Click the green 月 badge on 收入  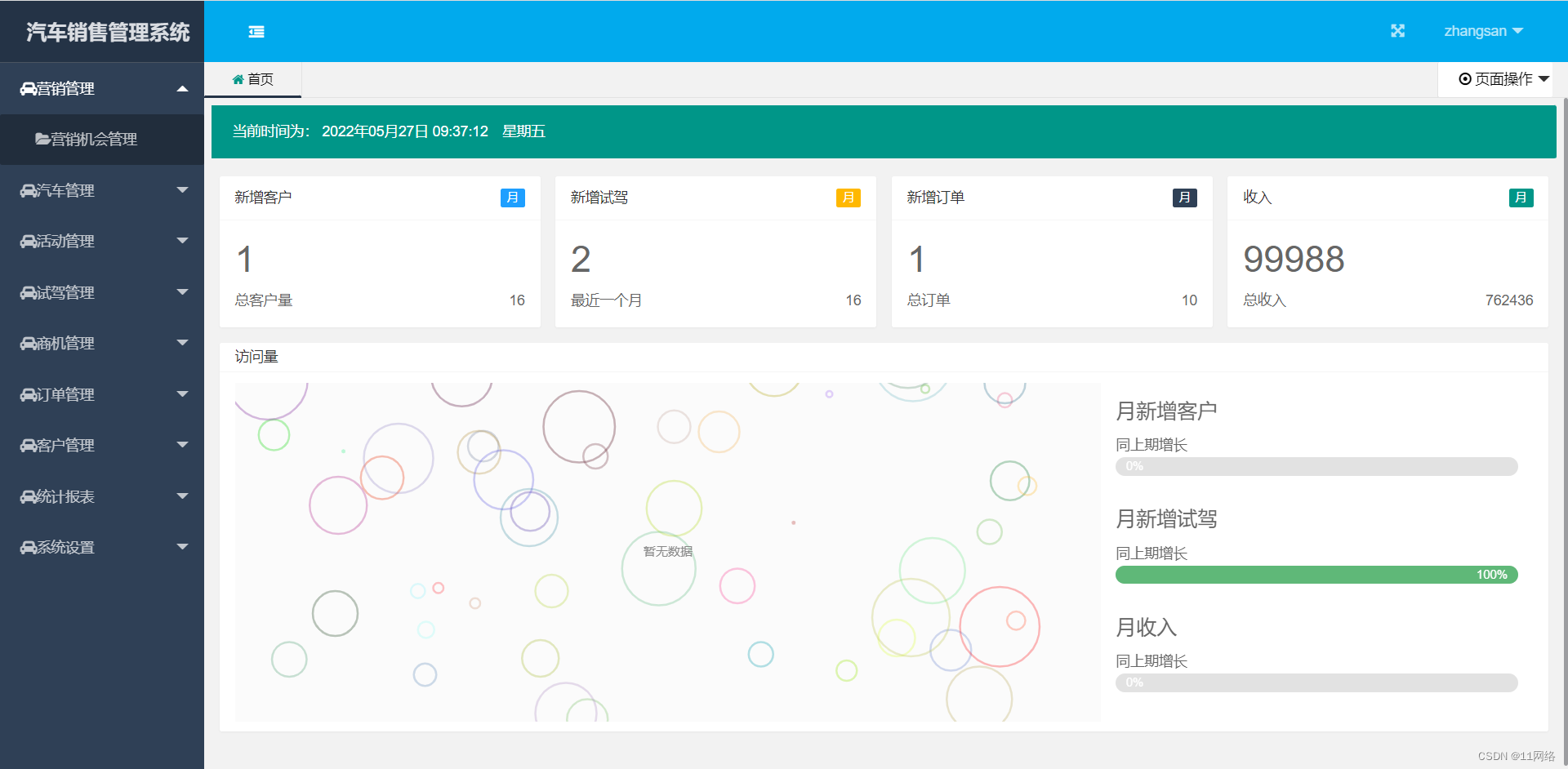point(1521,198)
